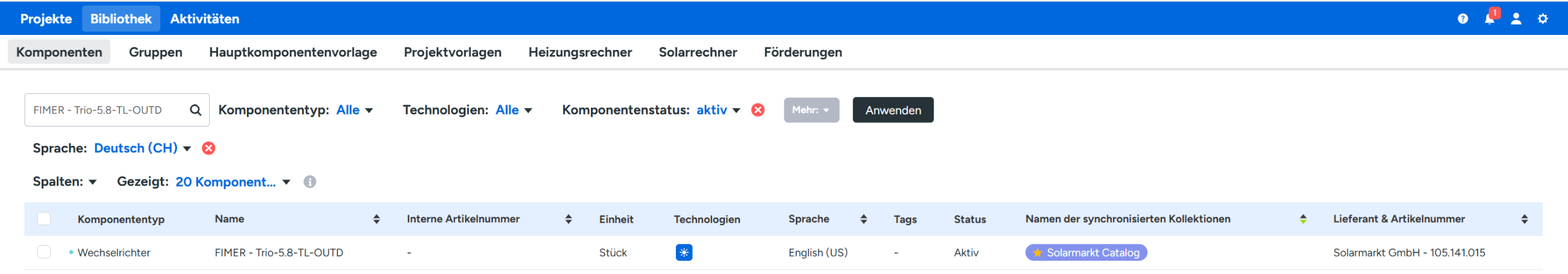Sort by the Name column arrows
Viewport: 1568px width, 274px height.
click(x=376, y=219)
